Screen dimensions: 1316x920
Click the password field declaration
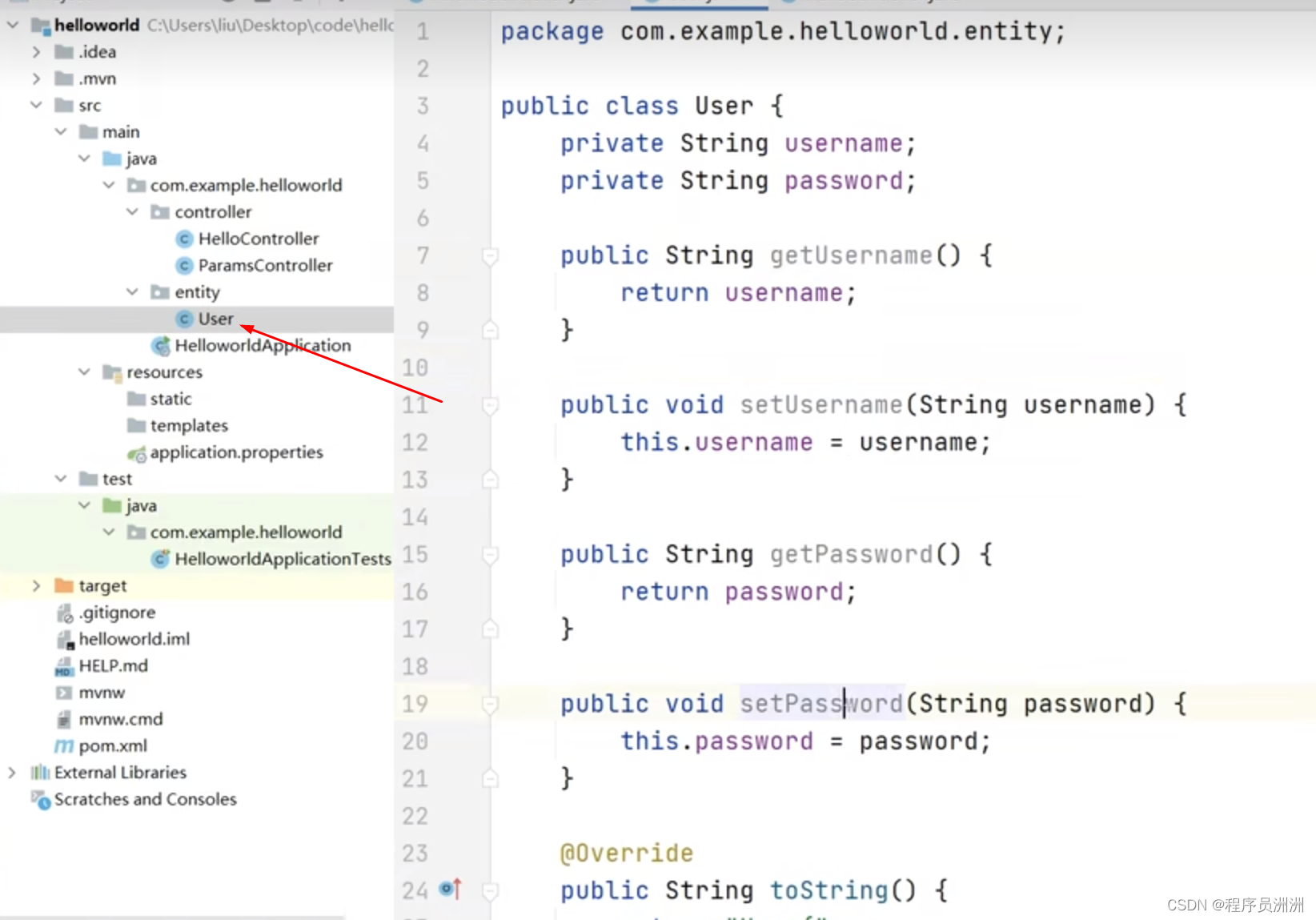coord(737,180)
